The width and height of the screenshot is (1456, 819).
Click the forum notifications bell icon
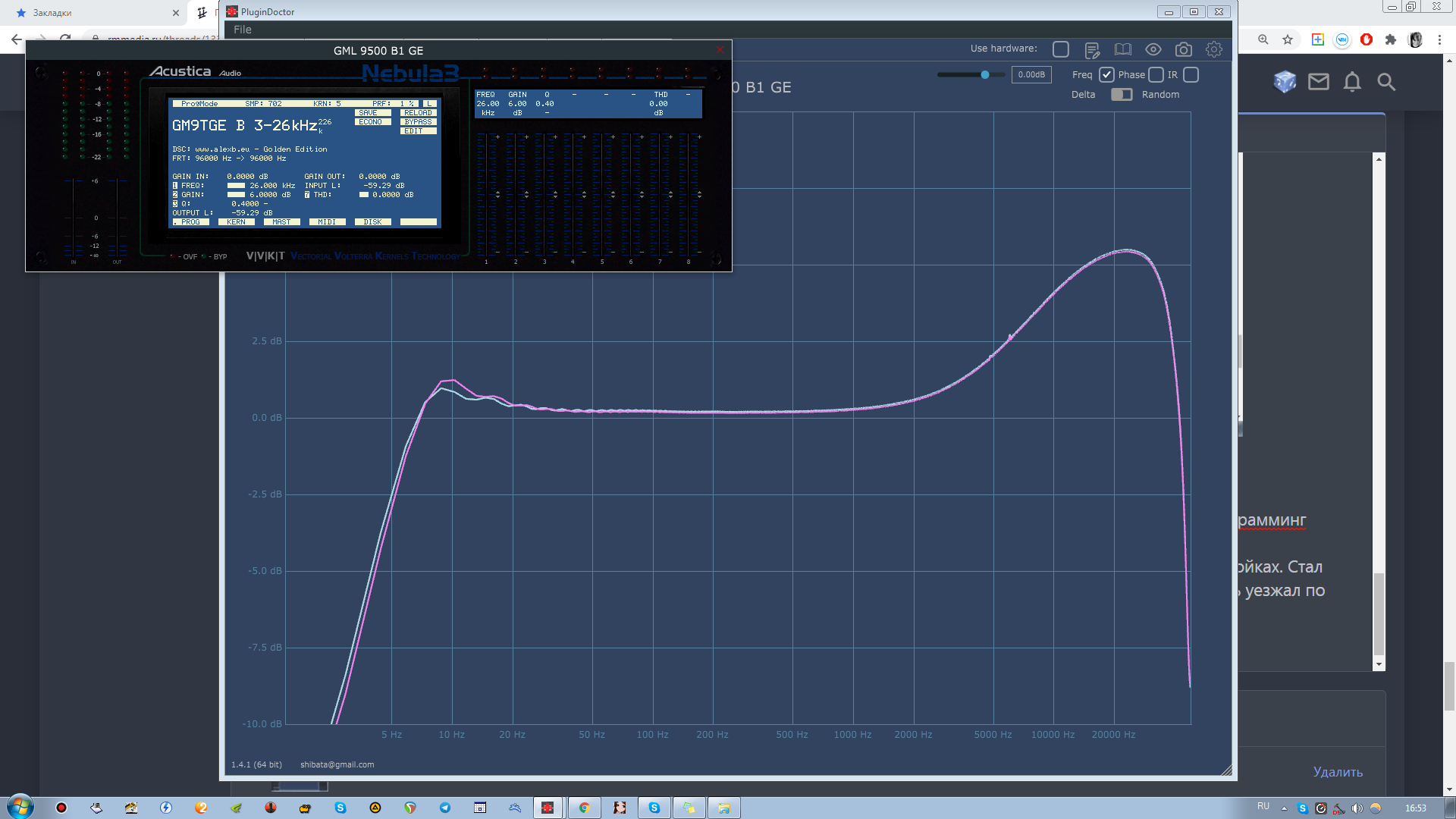pos(1351,82)
